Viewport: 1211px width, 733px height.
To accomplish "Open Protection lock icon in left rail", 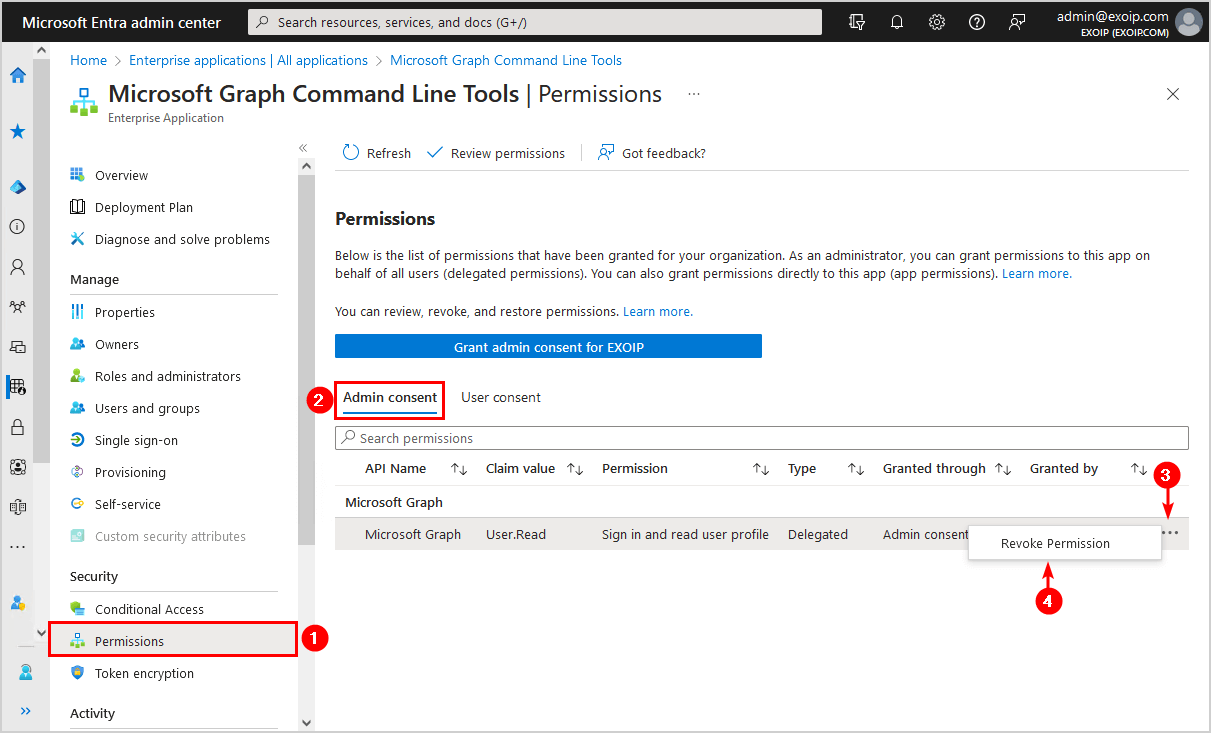I will (17, 427).
